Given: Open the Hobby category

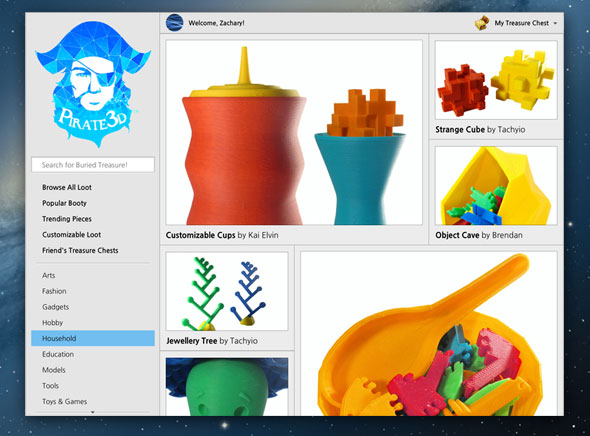Looking at the screenshot, I should (x=52, y=323).
